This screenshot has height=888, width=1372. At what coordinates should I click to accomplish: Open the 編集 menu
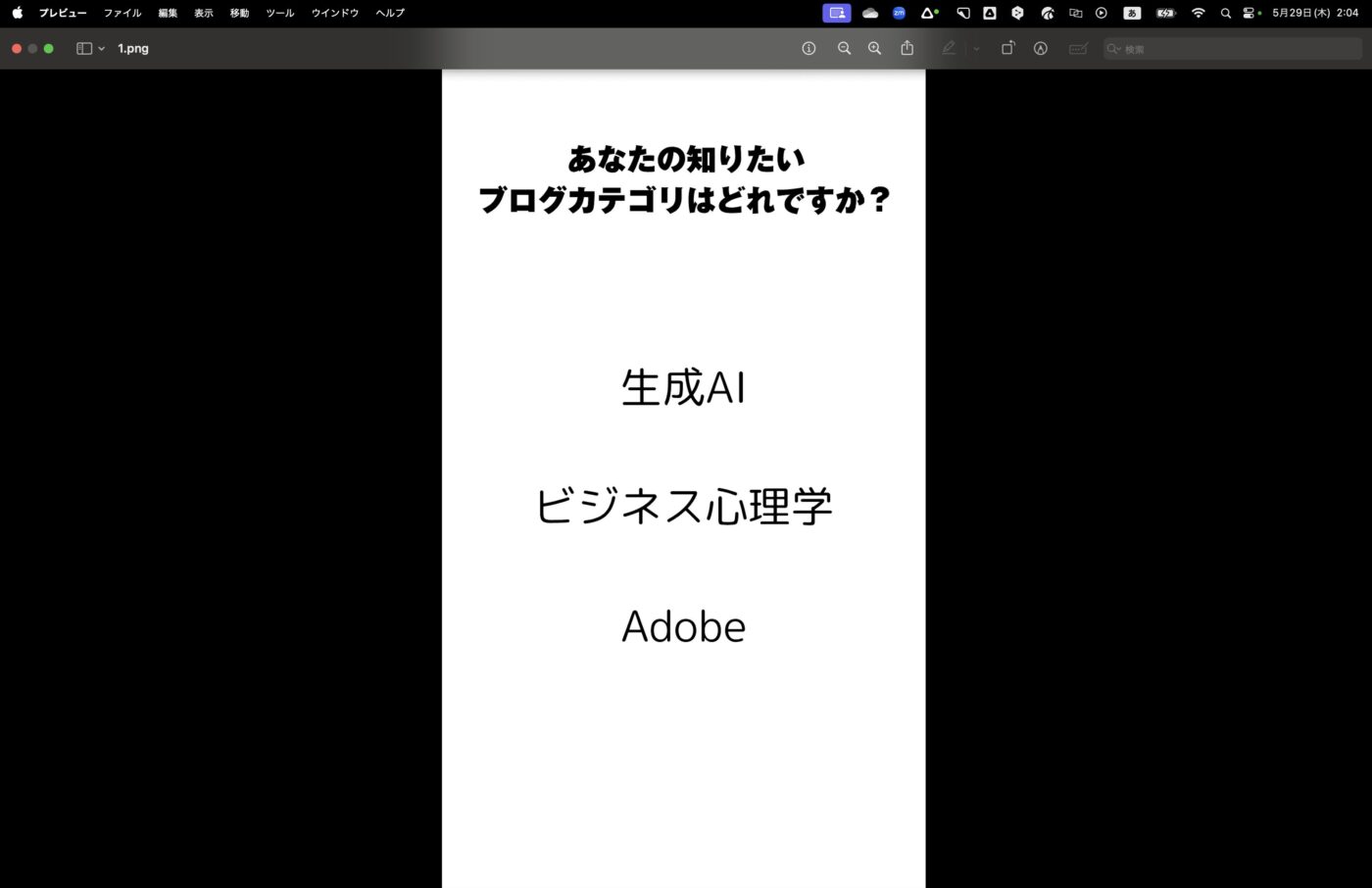[168, 13]
